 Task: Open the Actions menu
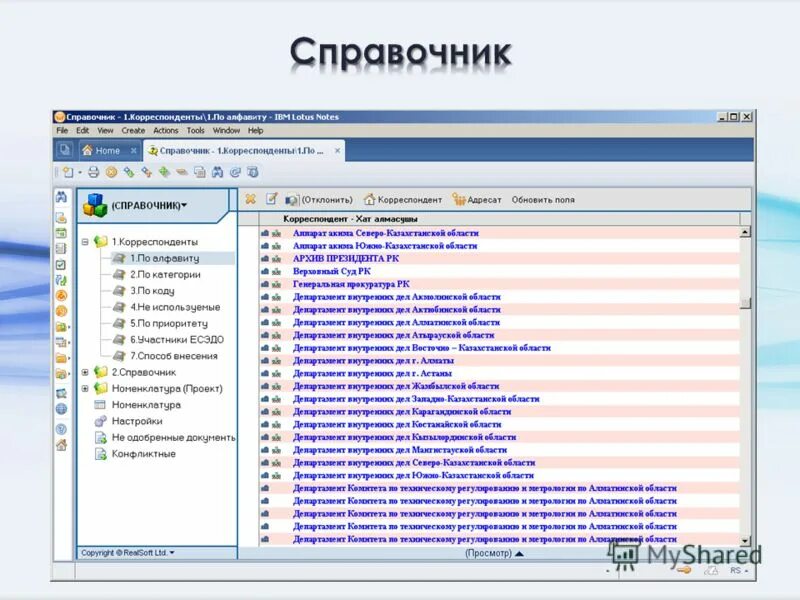[x=164, y=129]
